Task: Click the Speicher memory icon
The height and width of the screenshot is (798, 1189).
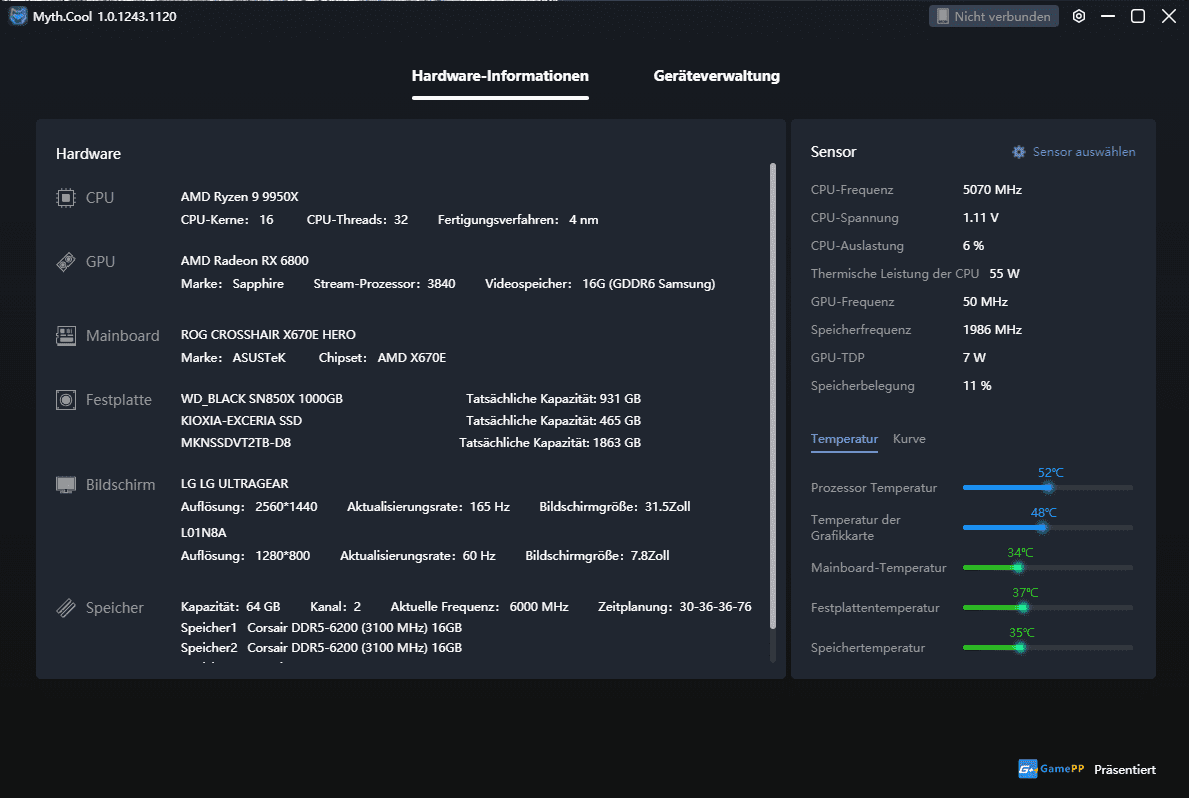Action: click(66, 608)
